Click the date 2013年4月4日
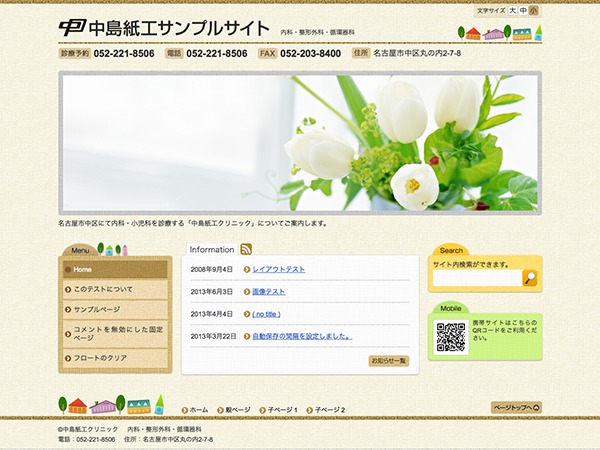Image resolution: width=600 pixels, height=450 pixels. click(212, 314)
